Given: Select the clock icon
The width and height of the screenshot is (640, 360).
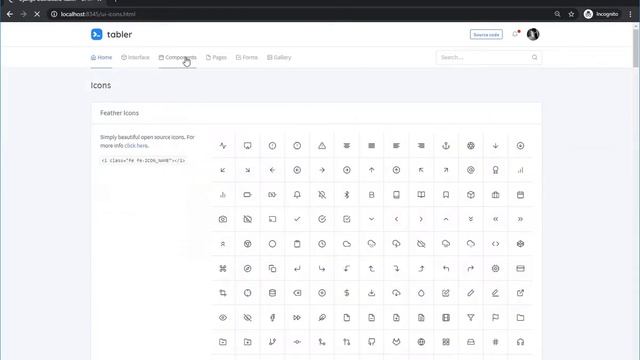Looking at the screenshot, I should pos(322,244).
